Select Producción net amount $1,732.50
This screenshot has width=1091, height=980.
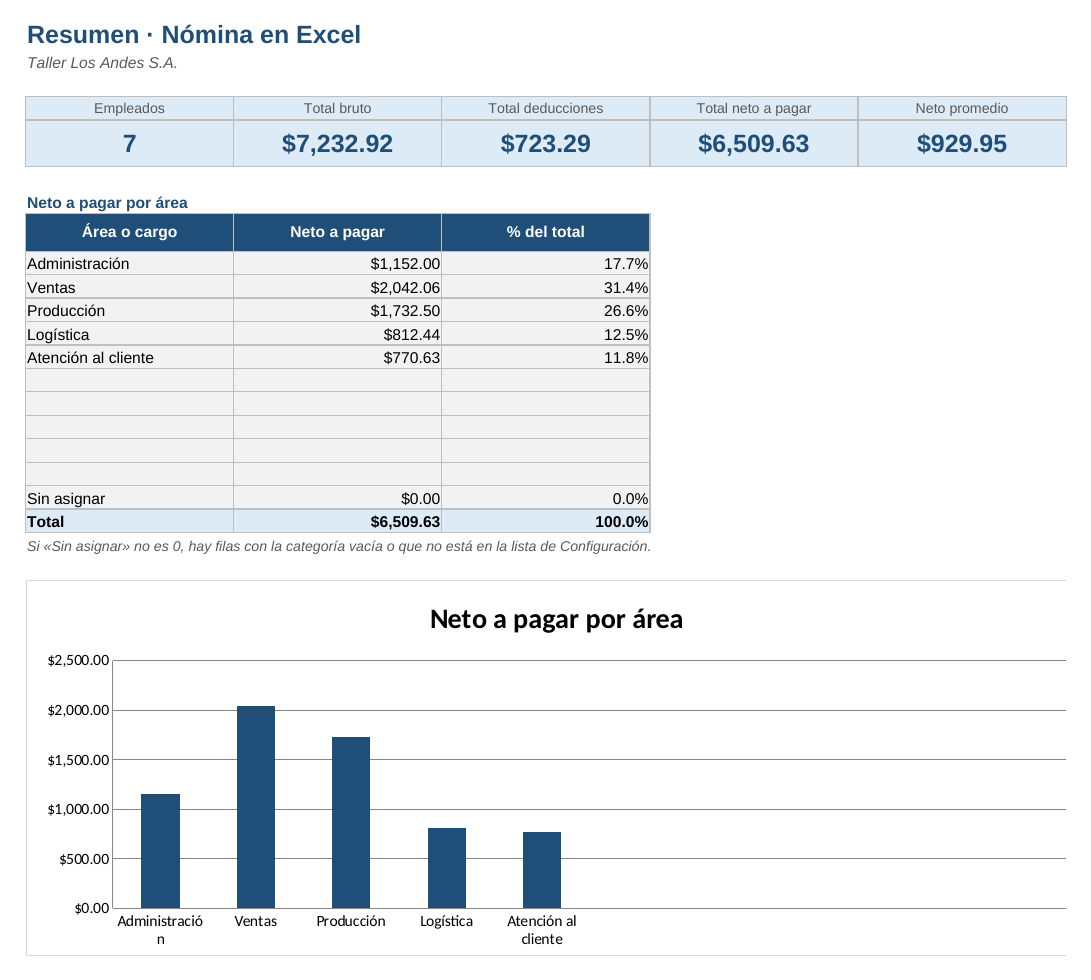click(x=337, y=310)
